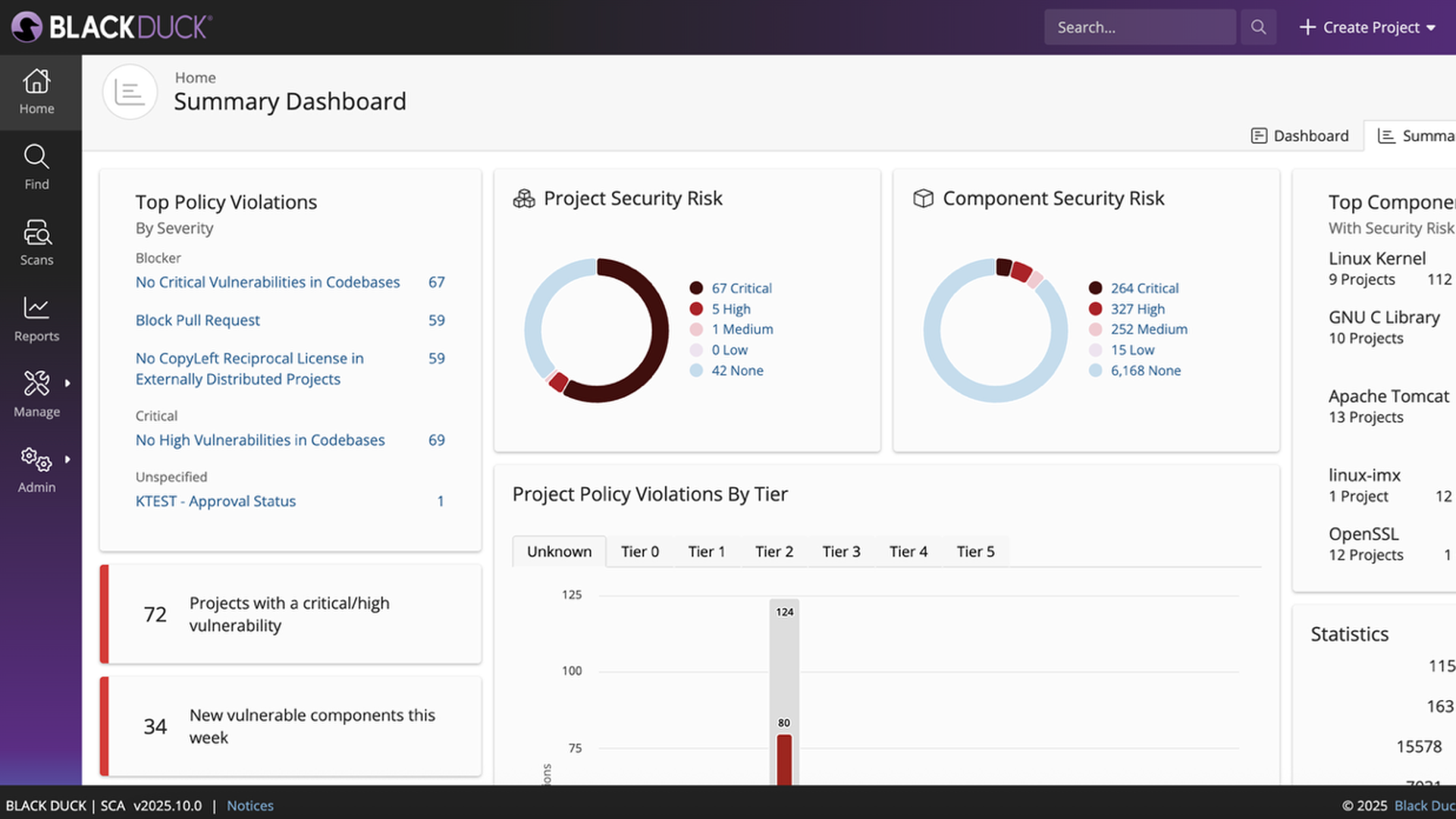The width and height of the screenshot is (1456, 819).
Task: Open the Reports chart icon
Action: [36, 308]
